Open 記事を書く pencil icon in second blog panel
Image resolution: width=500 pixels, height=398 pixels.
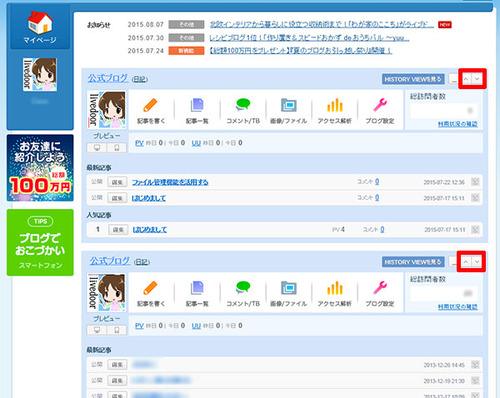pos(150,288)
